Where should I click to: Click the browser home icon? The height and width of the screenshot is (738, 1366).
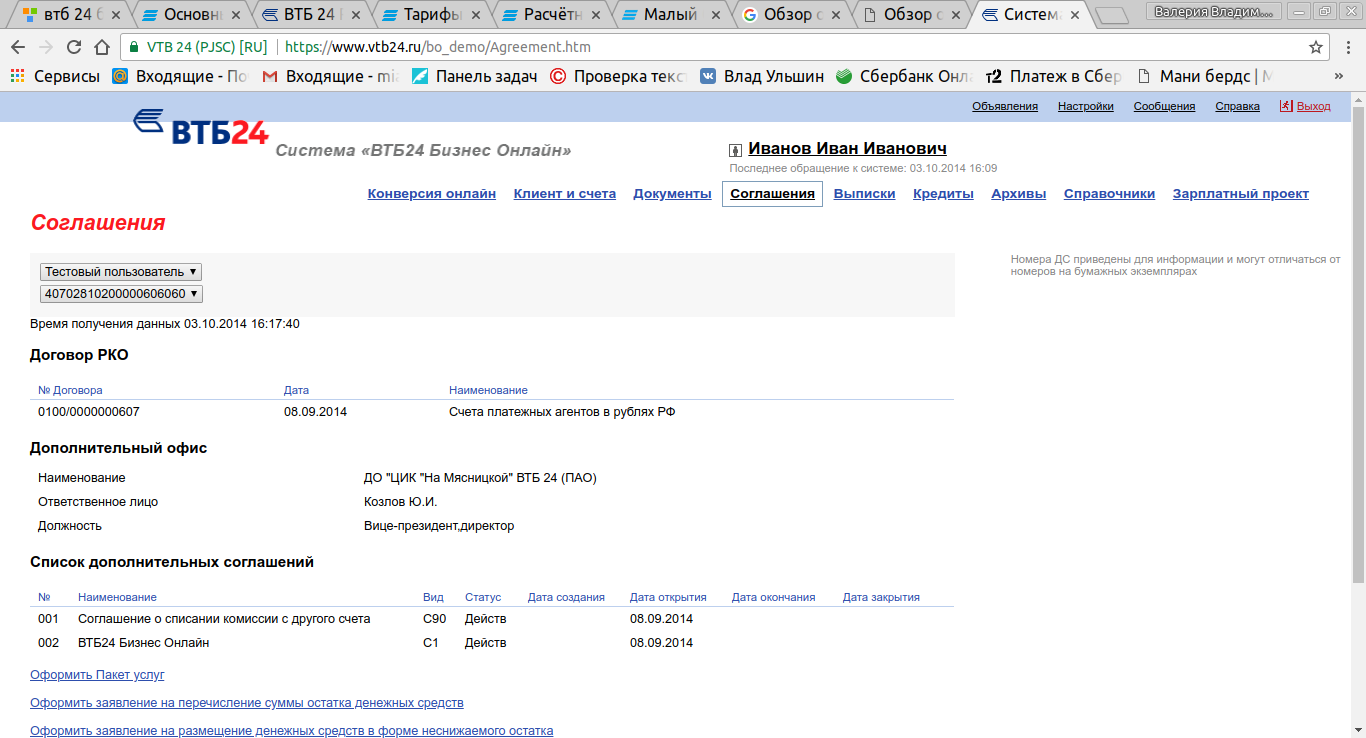click(x=102, y=47)
